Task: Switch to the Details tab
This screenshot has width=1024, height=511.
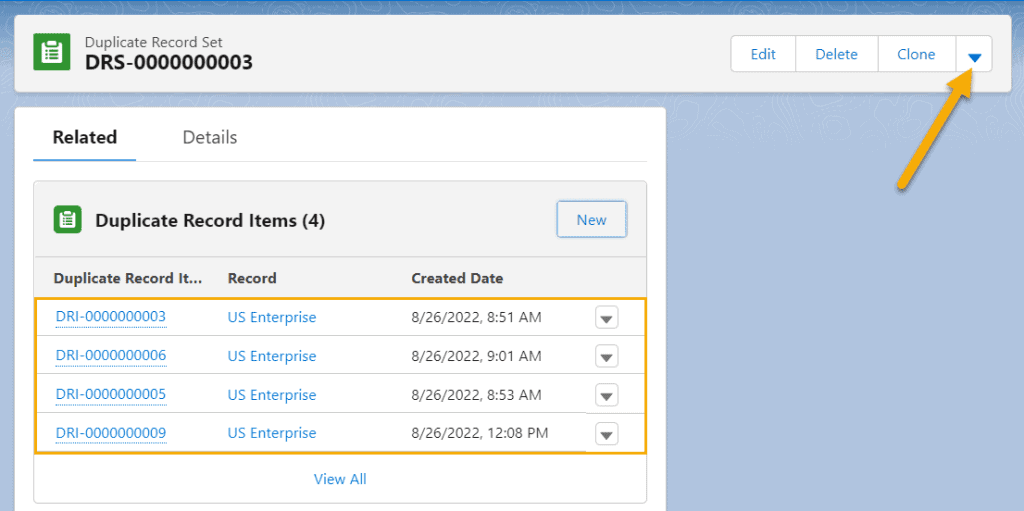Action: 210,138
